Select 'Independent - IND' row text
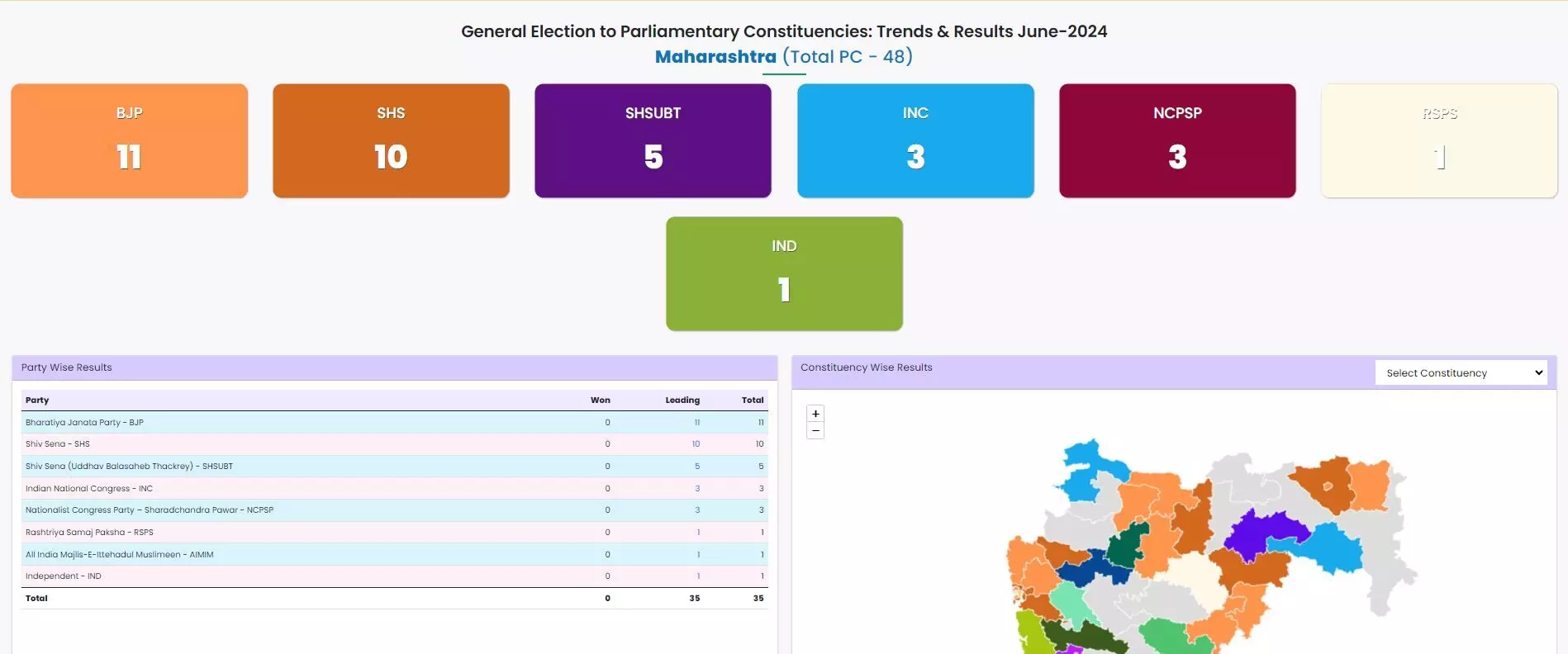The image size is (1568, 654). pos(63,576)
